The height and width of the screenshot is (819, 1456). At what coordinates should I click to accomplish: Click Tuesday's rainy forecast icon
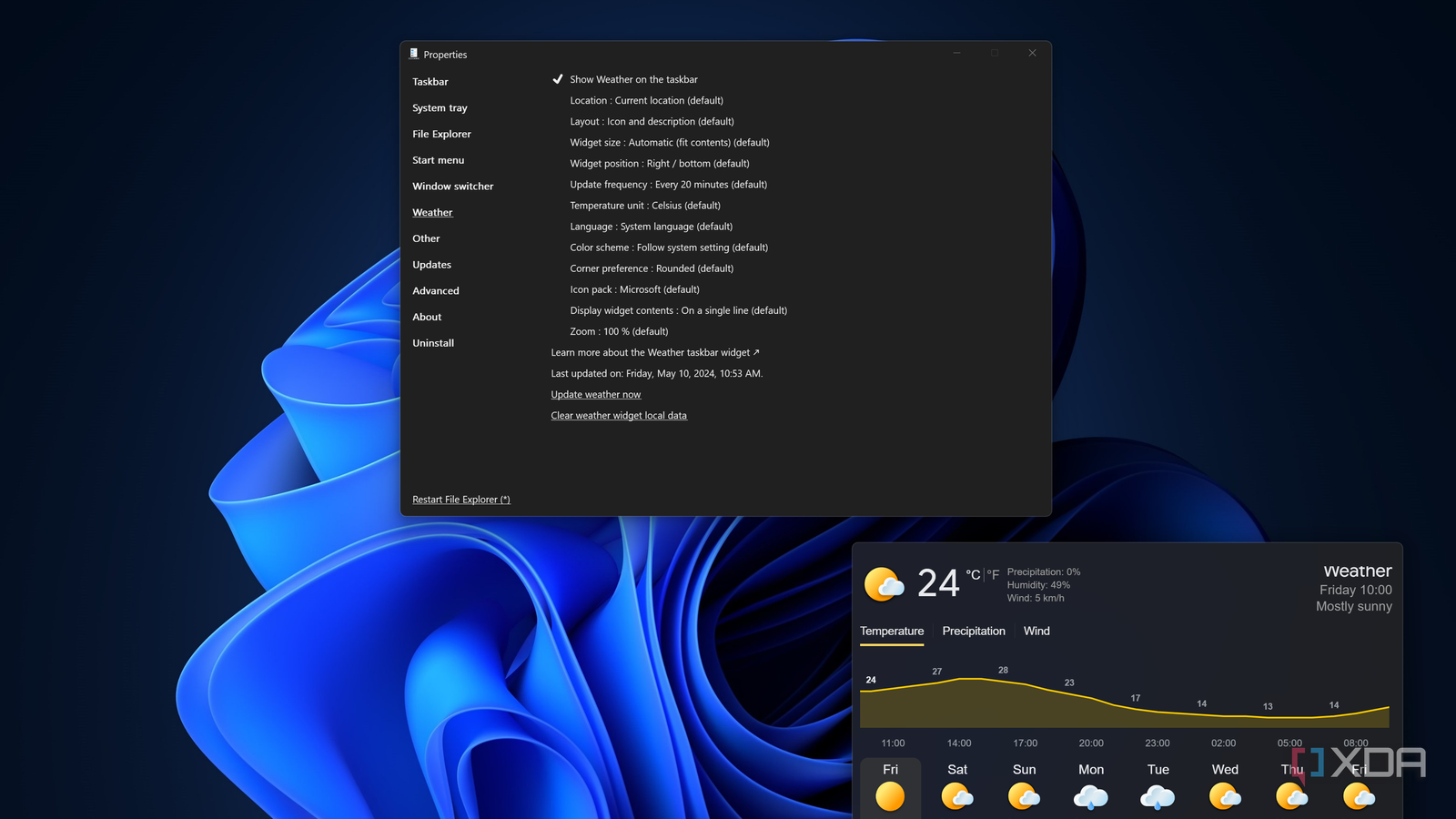[1158, 796]
